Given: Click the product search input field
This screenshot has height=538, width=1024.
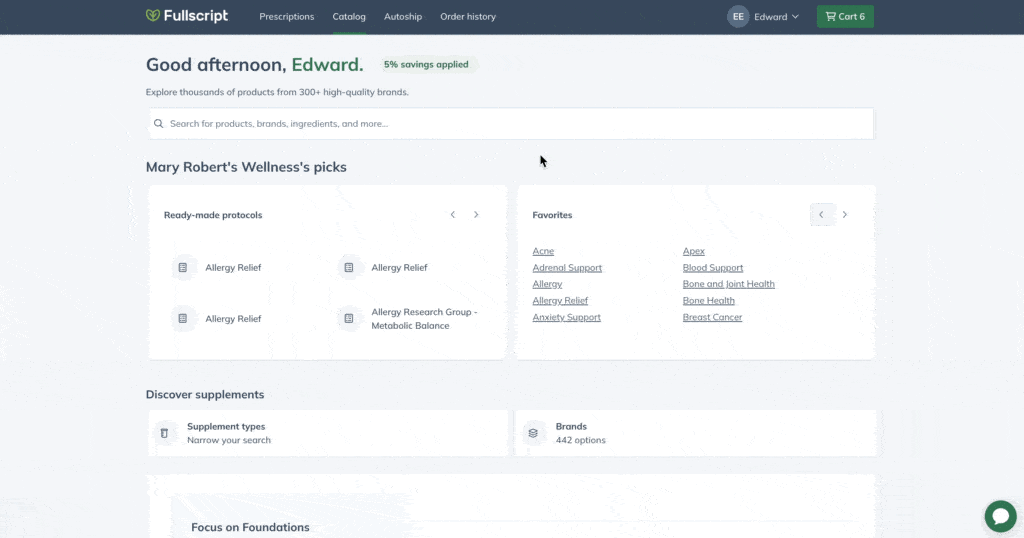Looking at the screenshot, I should click(511, 123).
